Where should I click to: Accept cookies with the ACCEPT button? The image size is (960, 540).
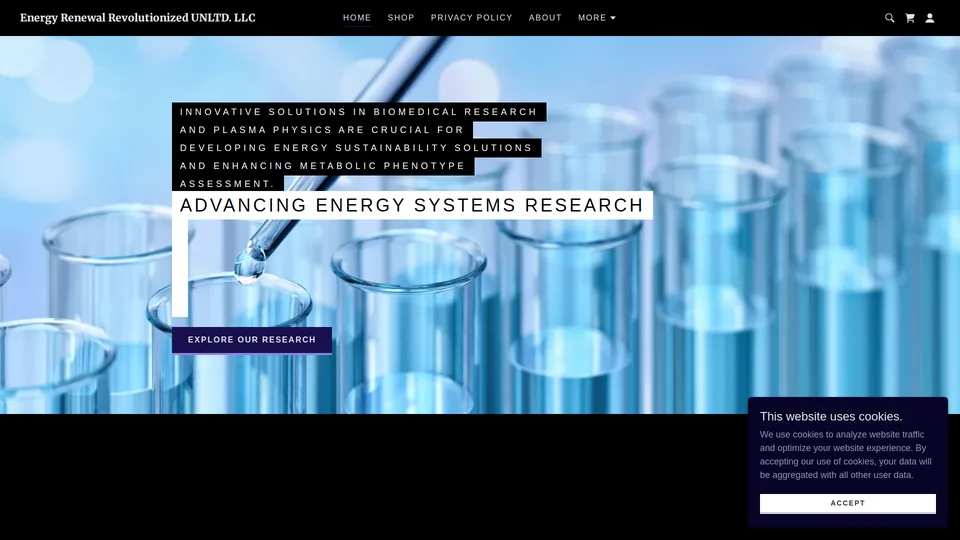pos(847,503)
